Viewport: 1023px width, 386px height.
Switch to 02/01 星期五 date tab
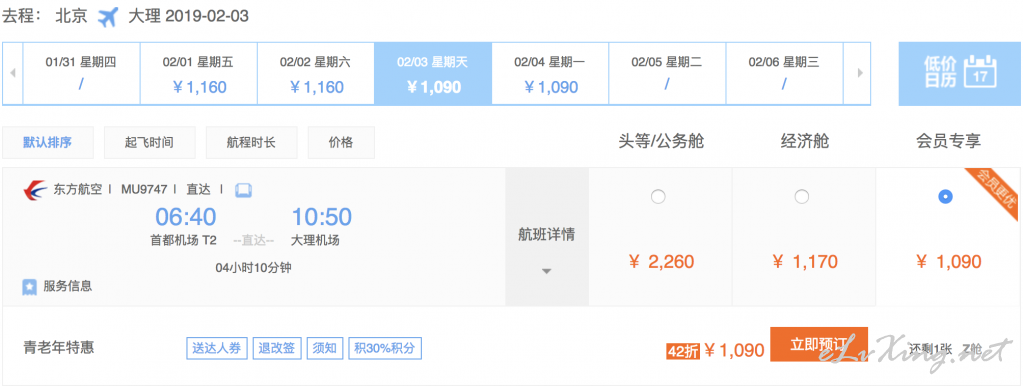(x=198, y=73)
